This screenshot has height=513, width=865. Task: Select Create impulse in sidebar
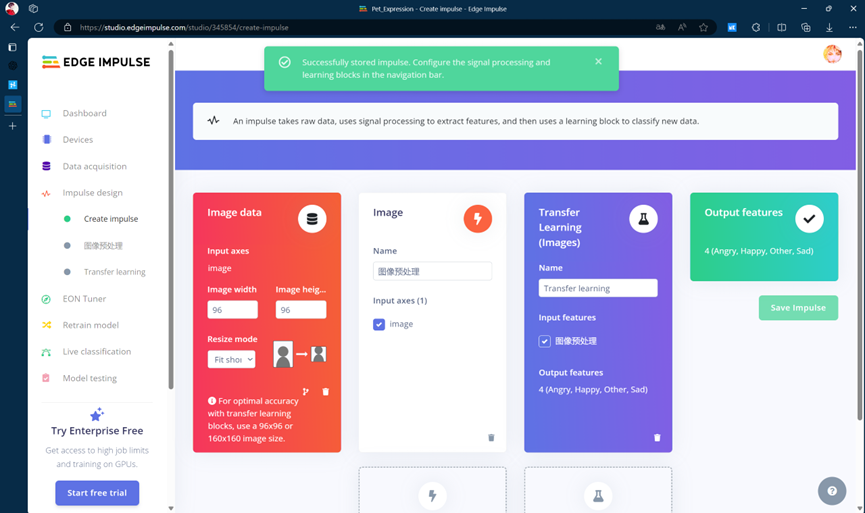click(x=111, y=219)
